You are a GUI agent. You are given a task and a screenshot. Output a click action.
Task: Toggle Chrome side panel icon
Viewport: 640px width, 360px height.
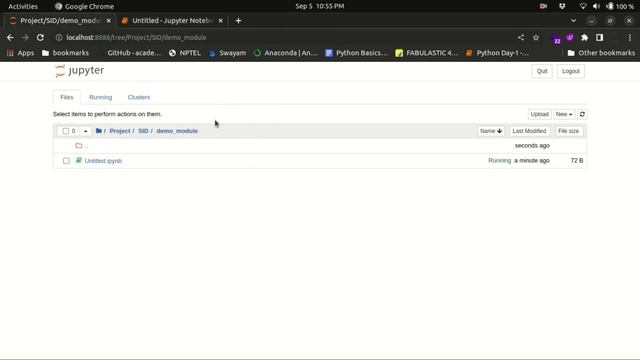point(599,38)
